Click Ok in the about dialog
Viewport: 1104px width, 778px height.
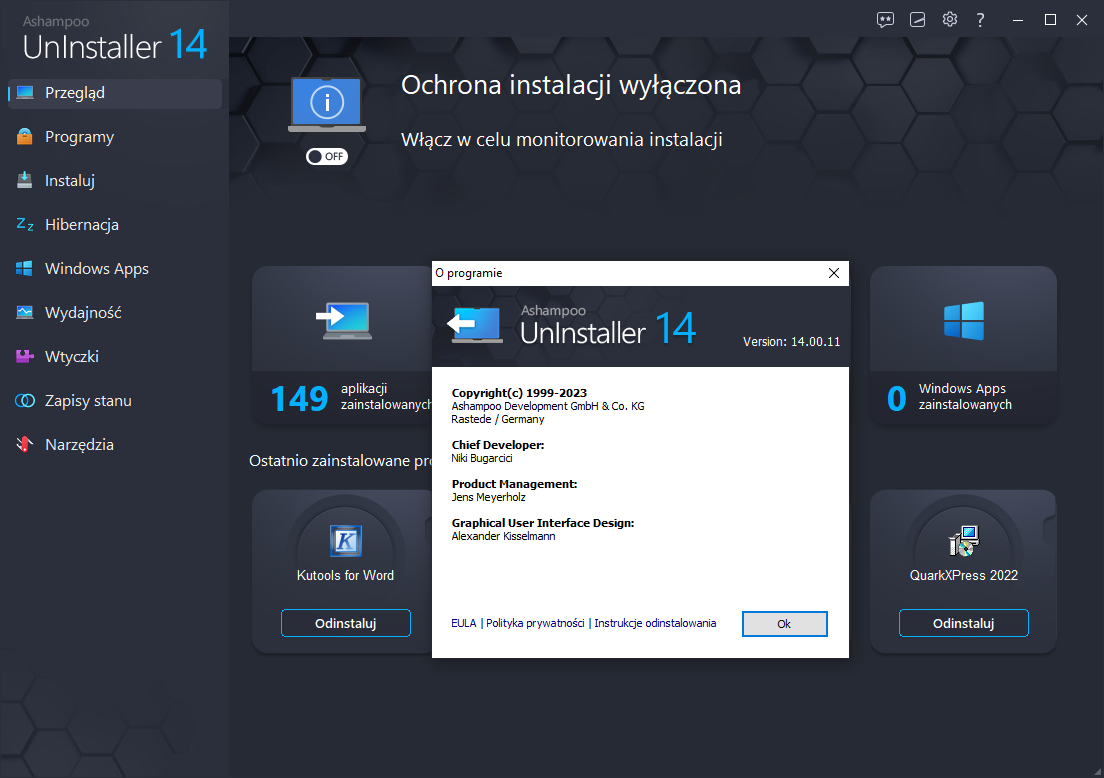[784, 624]
